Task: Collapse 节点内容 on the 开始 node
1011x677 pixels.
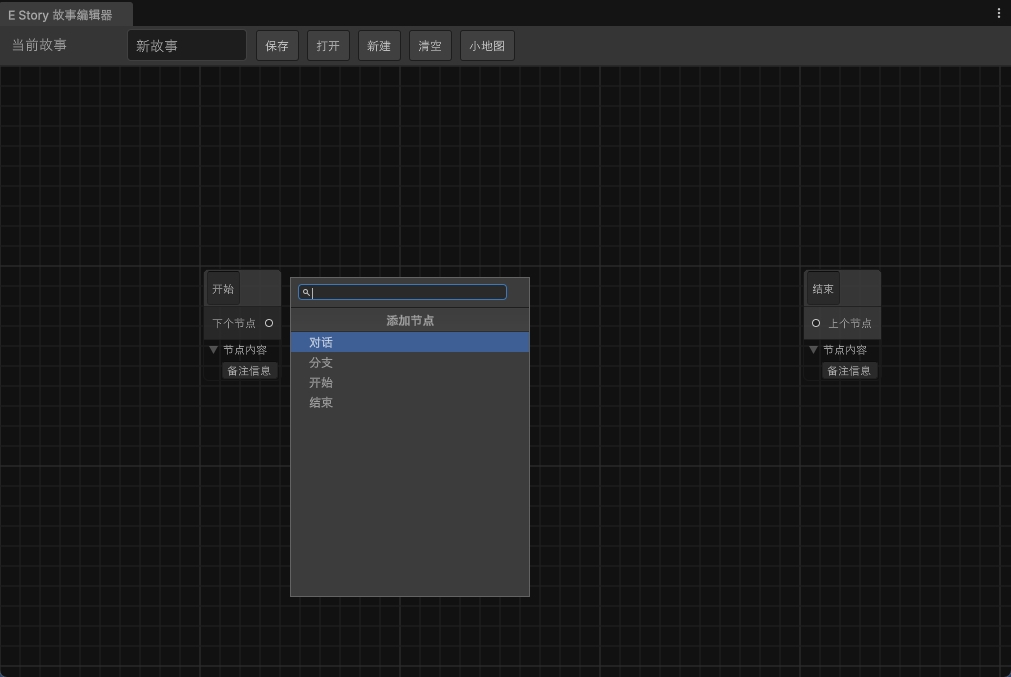Action: click(213, 350)
